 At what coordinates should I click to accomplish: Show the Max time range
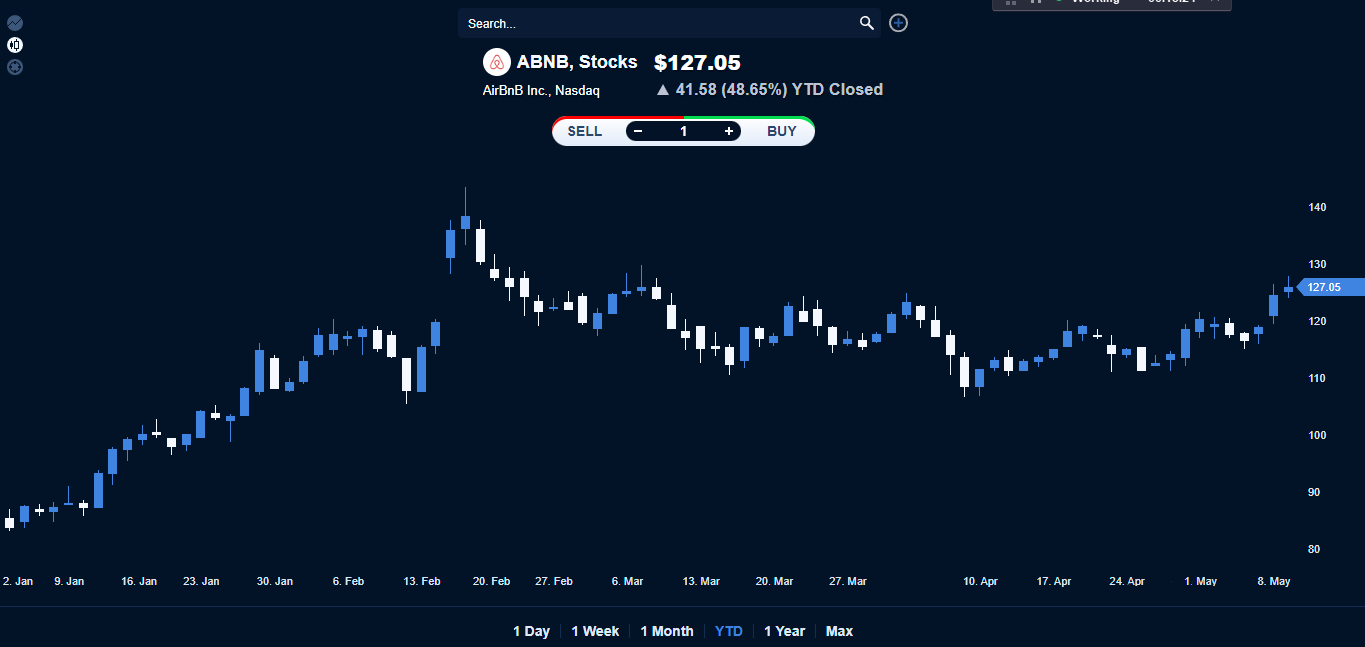tap(839, 631)
